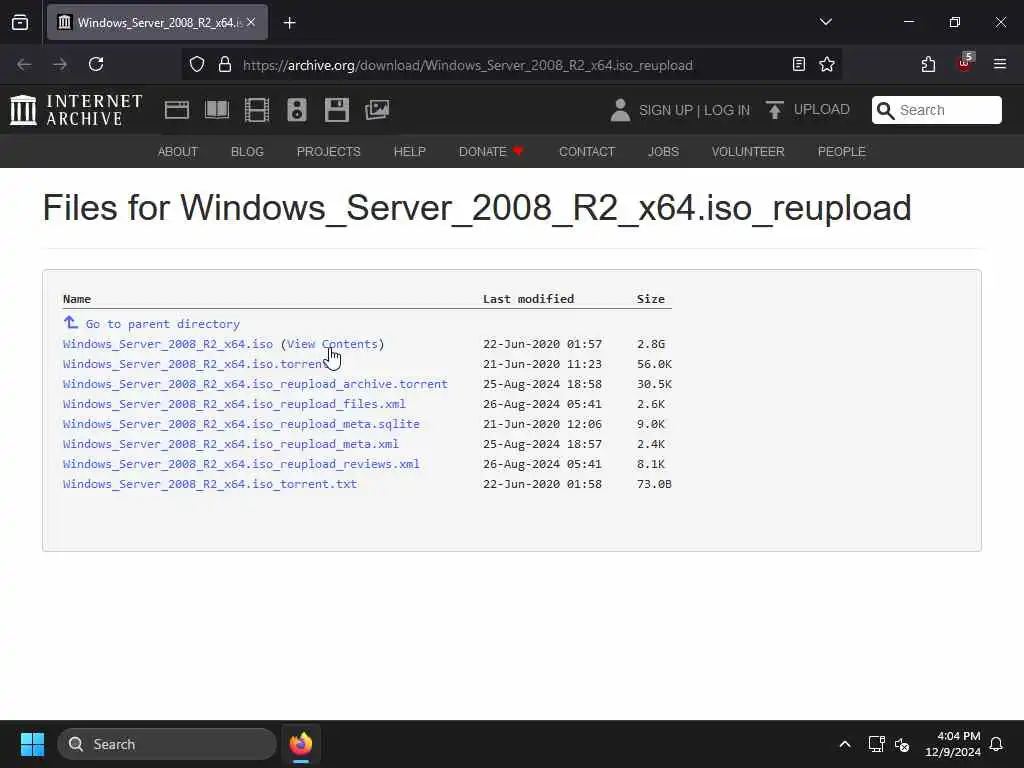
Task: Go back to previous page
Action: pos(24,65)
